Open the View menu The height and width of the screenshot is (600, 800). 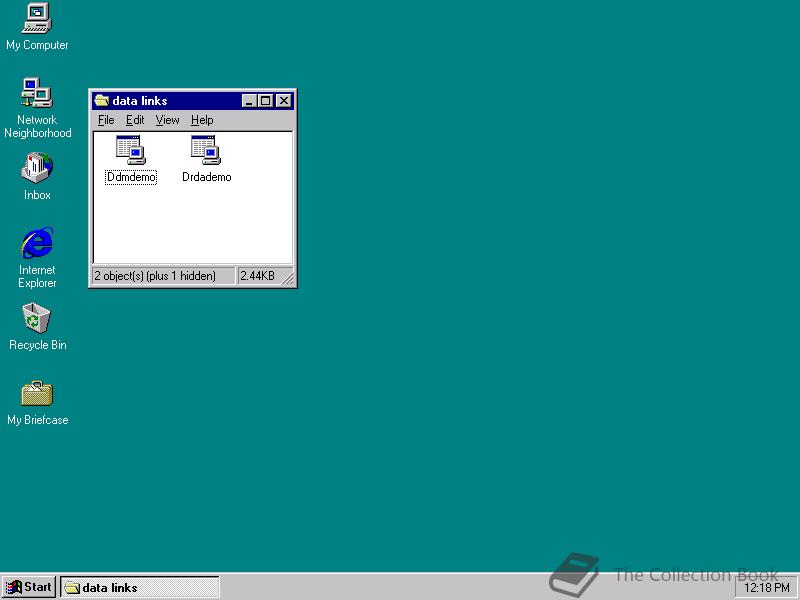tap(167, 120)
